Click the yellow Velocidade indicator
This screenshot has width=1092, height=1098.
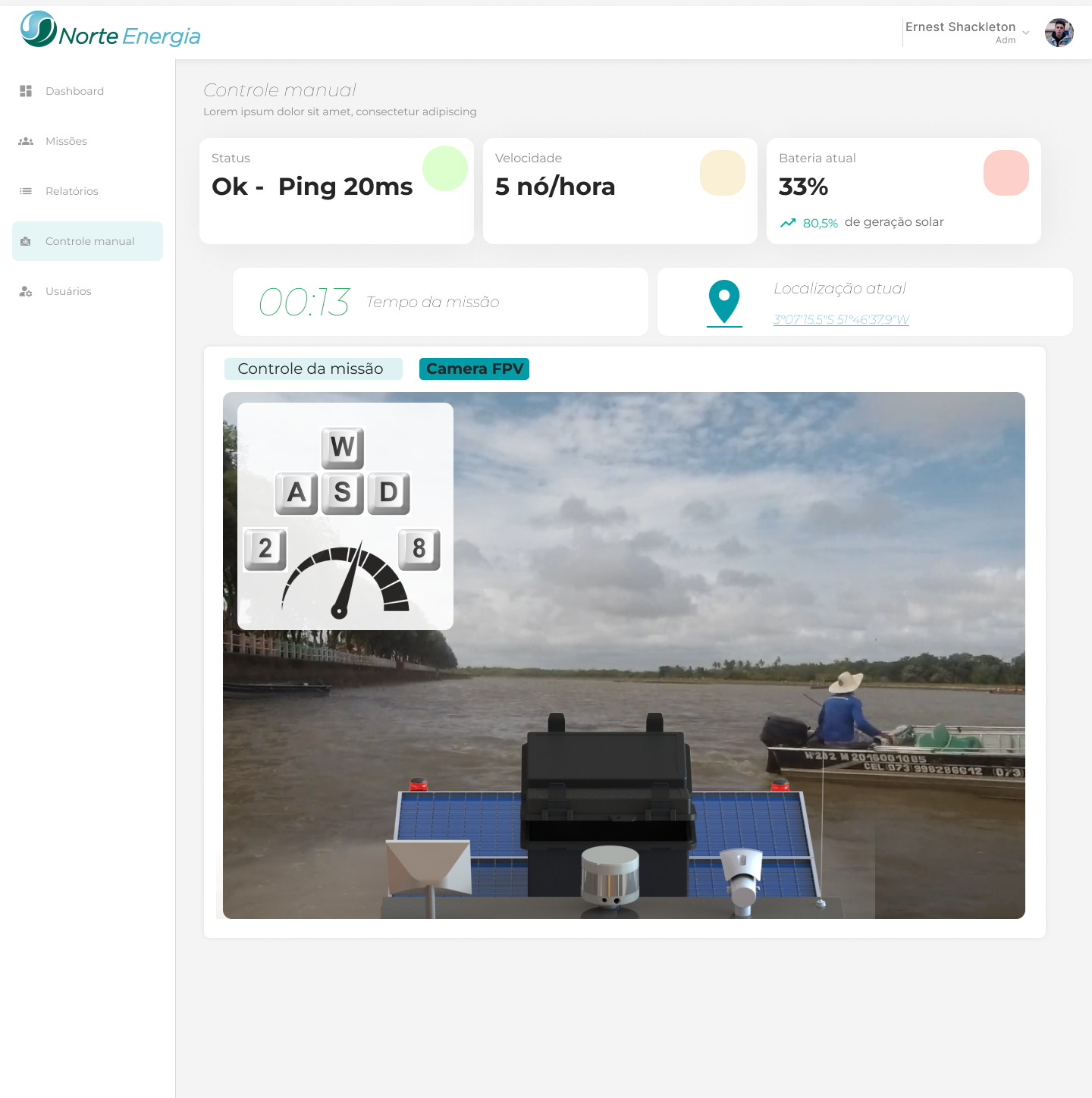[723, 173]
